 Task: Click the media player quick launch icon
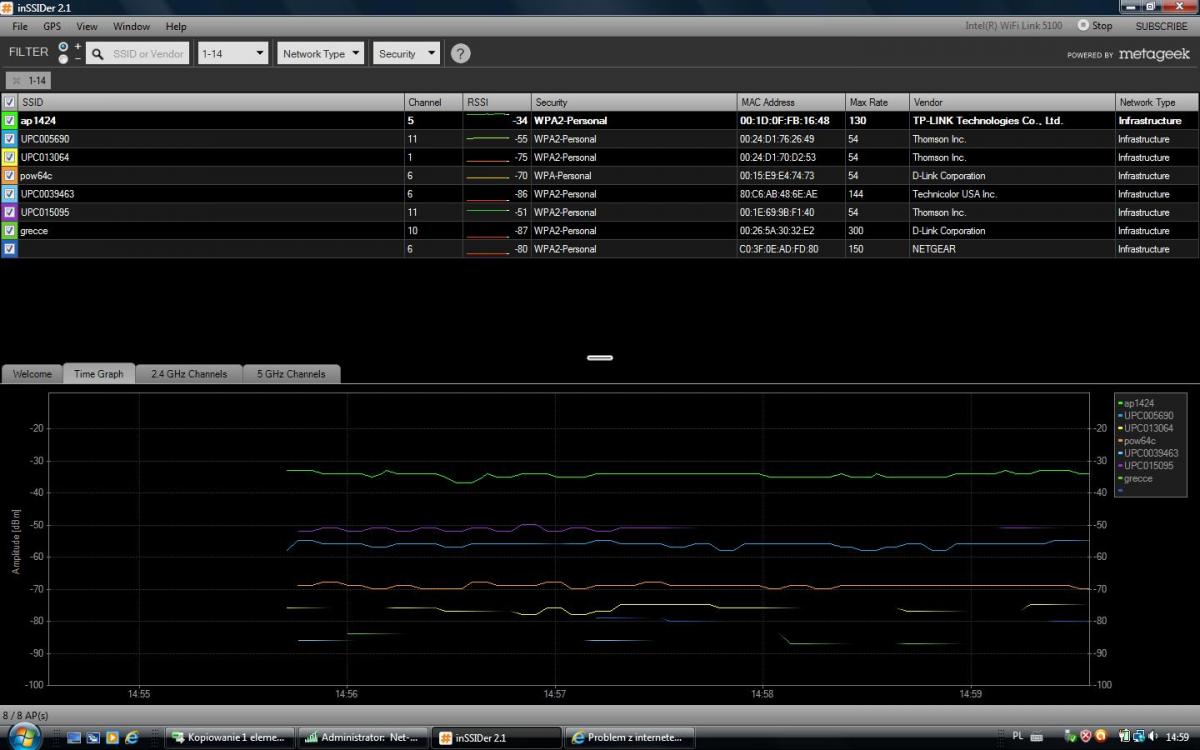pyautogui.click(x=112, y=738)
